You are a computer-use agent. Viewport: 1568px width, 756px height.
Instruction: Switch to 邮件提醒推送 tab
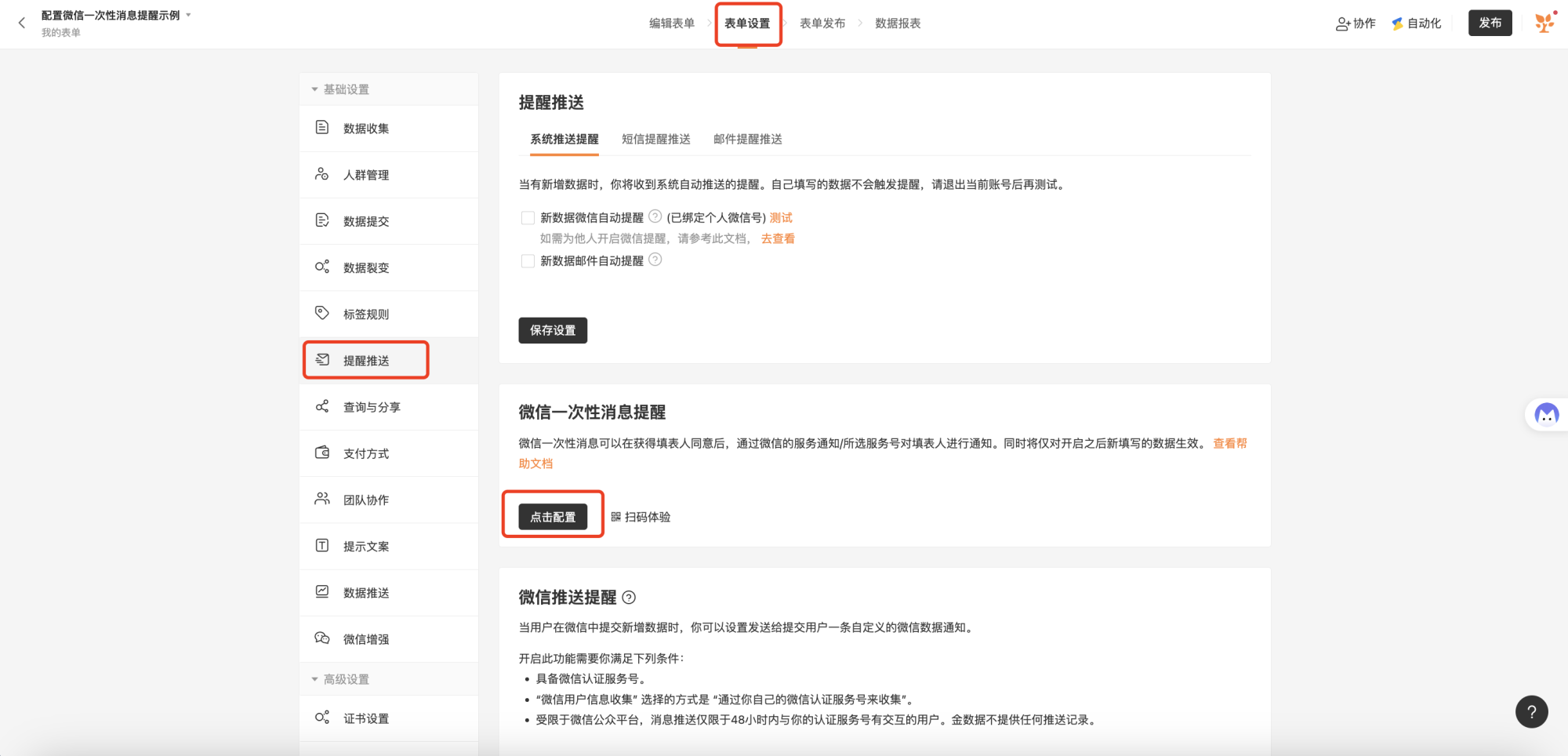pyautogui.click(x=748, y=140)
